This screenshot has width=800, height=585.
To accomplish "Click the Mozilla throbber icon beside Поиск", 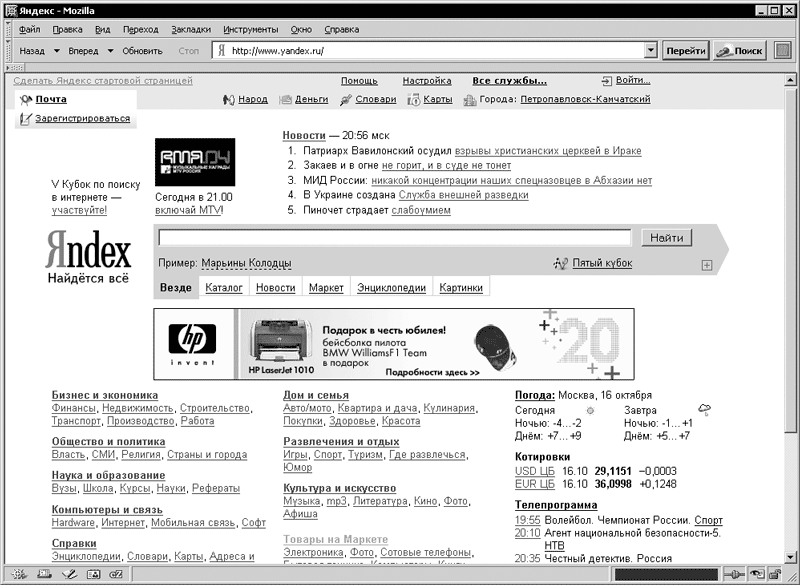I will click(783, 50).
